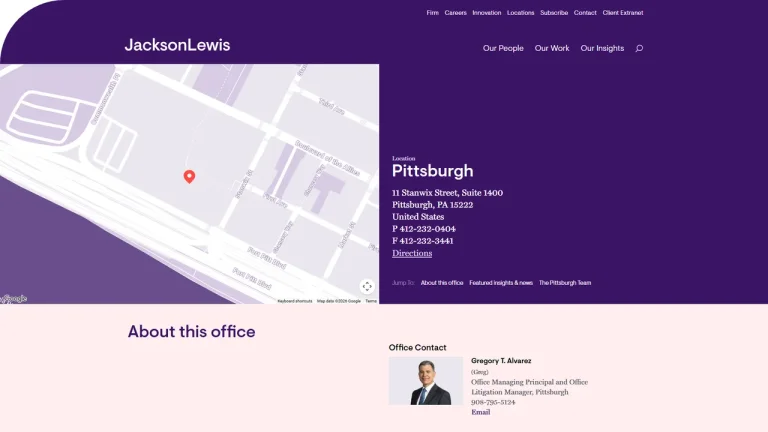Open the Careers link

[456, 13]
